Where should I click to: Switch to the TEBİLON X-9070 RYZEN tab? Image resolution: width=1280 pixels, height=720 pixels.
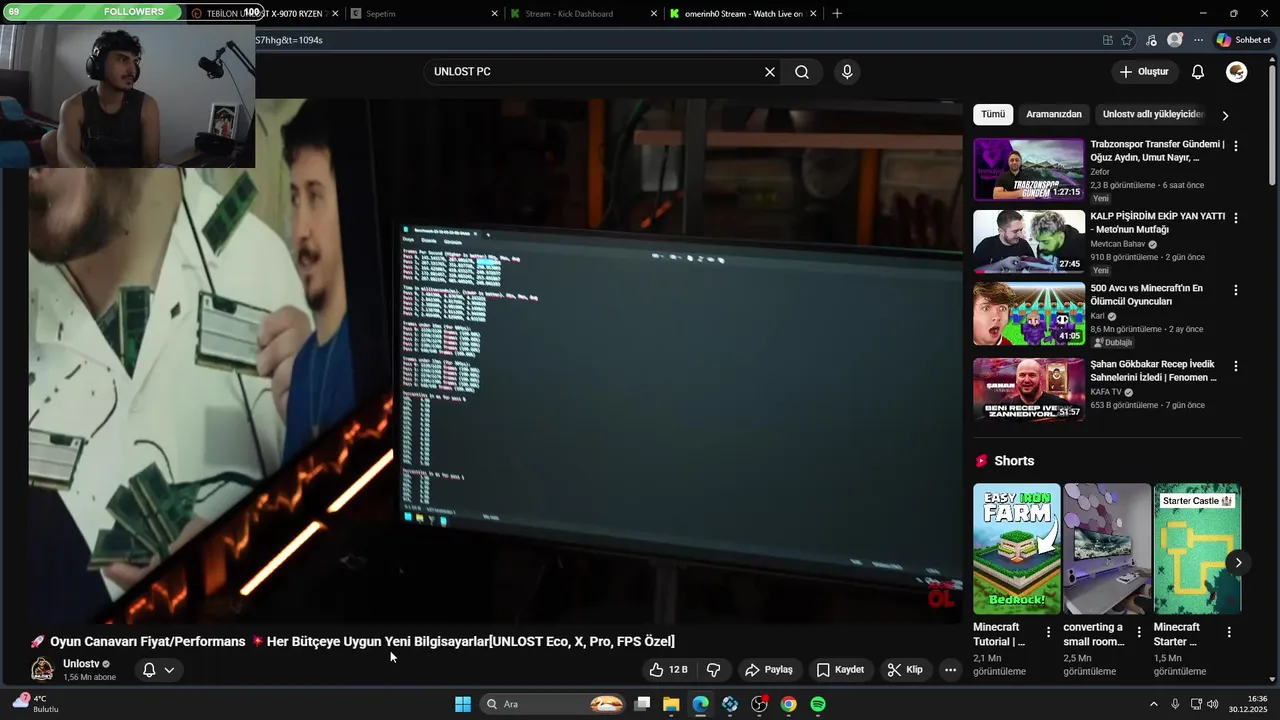(264, 14)
